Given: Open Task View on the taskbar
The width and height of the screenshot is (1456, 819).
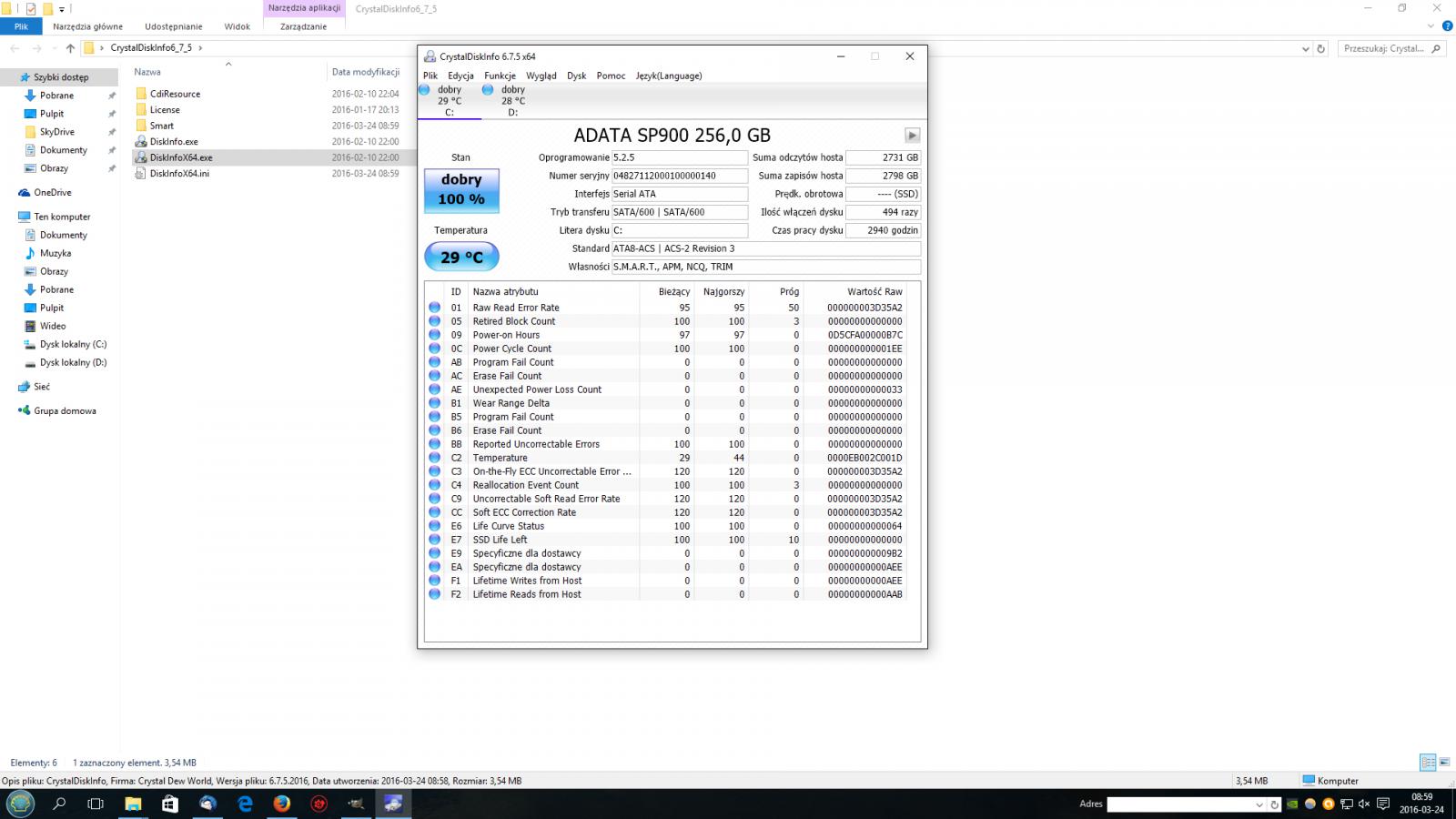Looking at the screenshot, I should pyautogui.click(x=96, y=804).
